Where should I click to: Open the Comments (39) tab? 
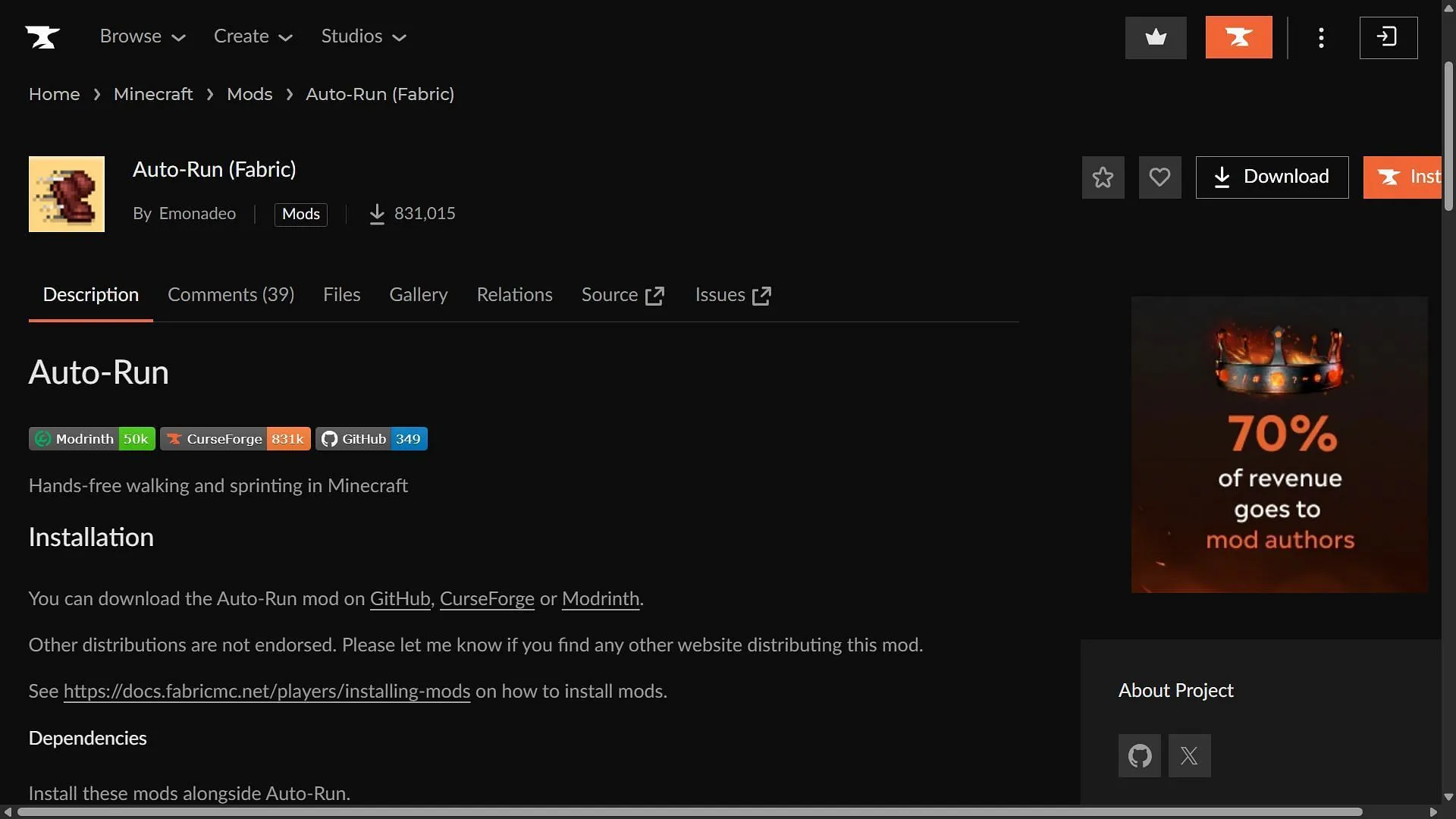[x=231, y=295]
